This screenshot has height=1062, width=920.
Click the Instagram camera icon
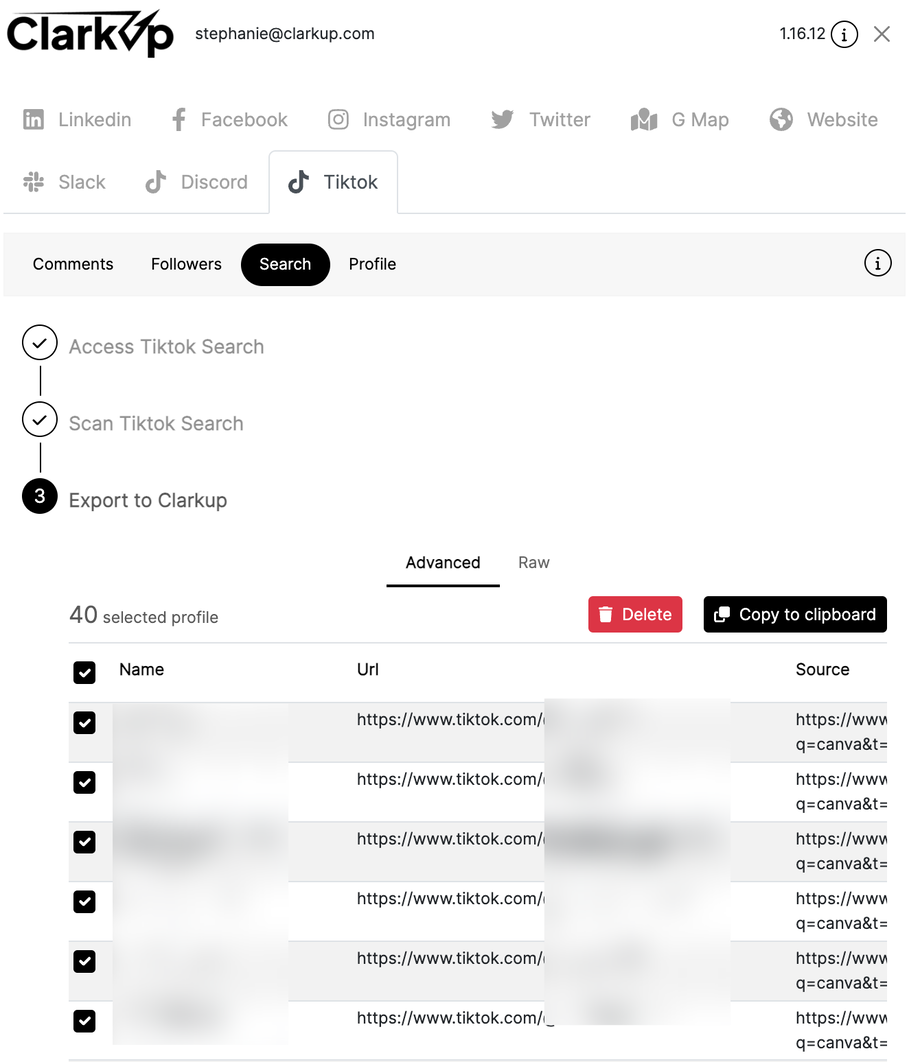pos(338,119)
